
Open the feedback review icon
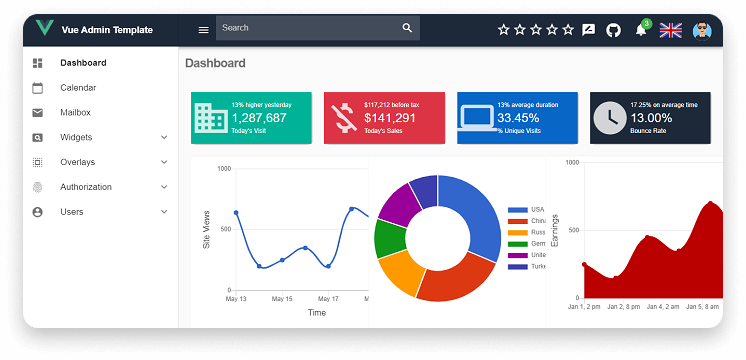pyautogui.click(x=589, y=30)
